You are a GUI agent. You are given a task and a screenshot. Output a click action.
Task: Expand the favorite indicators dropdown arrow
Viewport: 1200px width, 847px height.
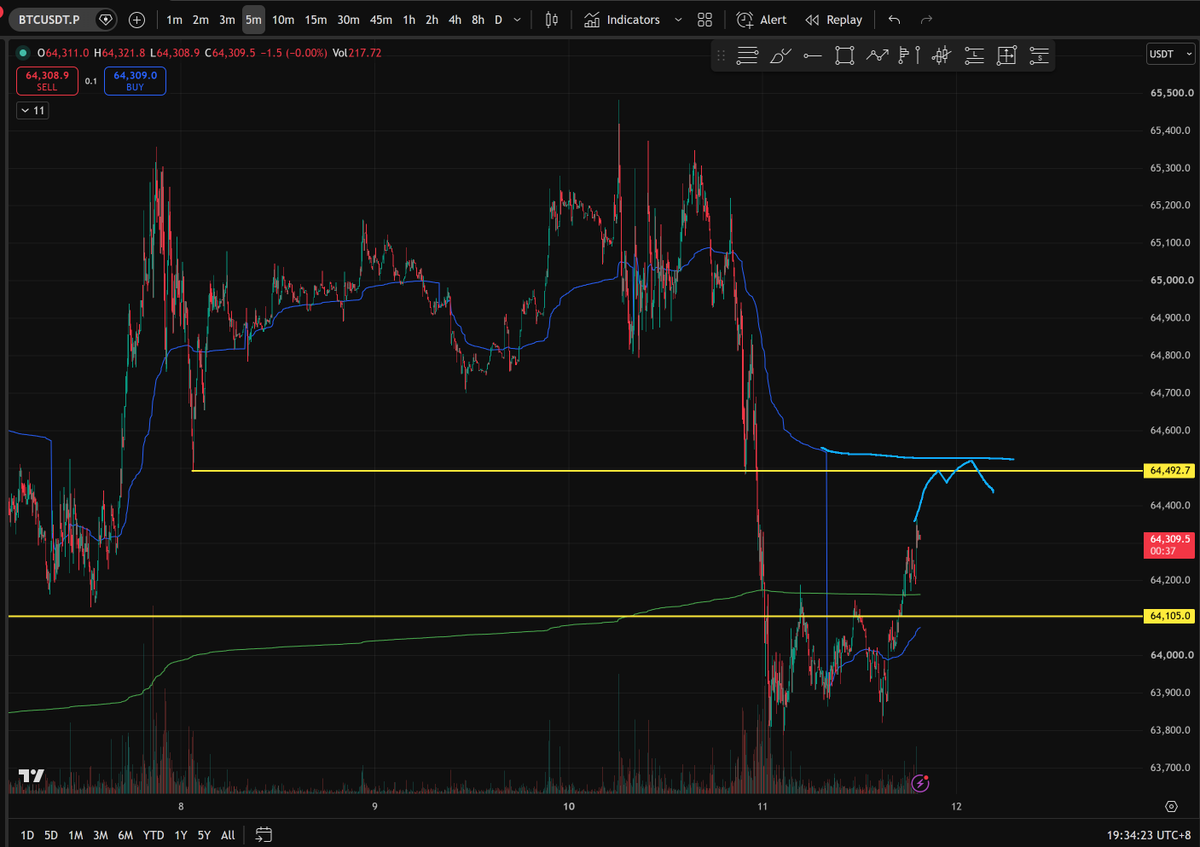click(679, 20)
